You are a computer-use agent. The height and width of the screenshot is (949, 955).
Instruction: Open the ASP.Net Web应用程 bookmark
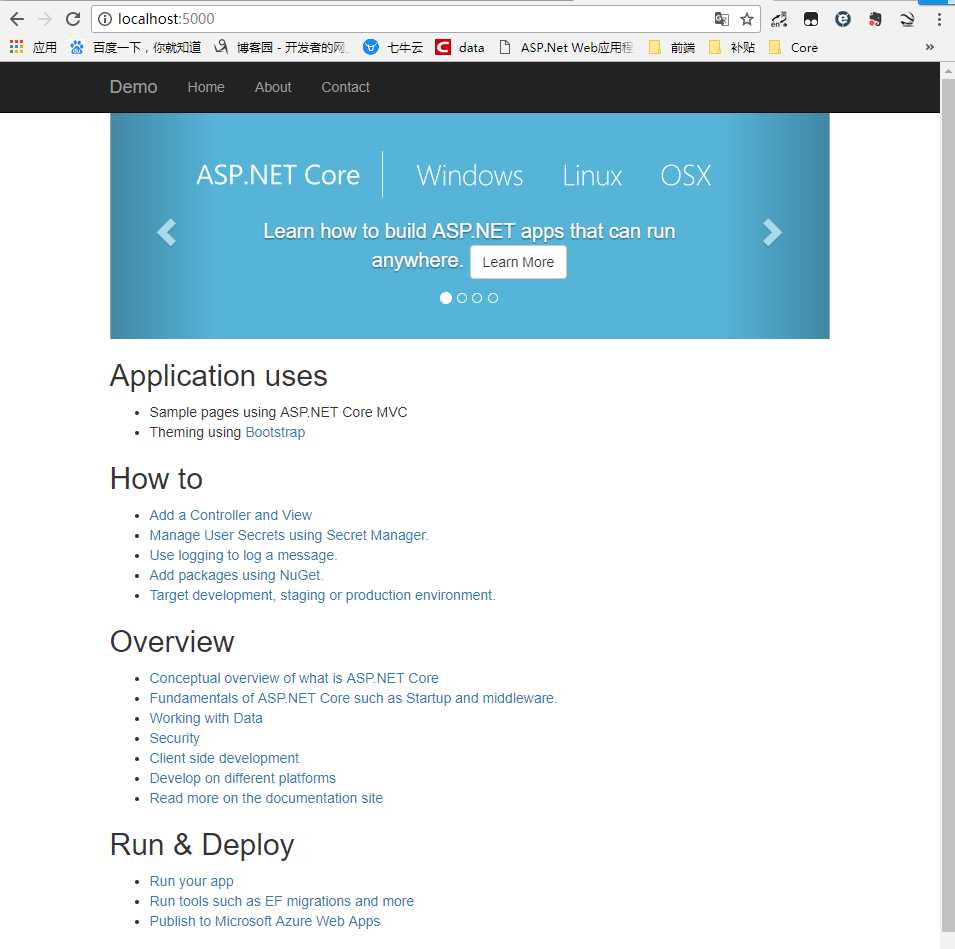(x=566, y=47)
